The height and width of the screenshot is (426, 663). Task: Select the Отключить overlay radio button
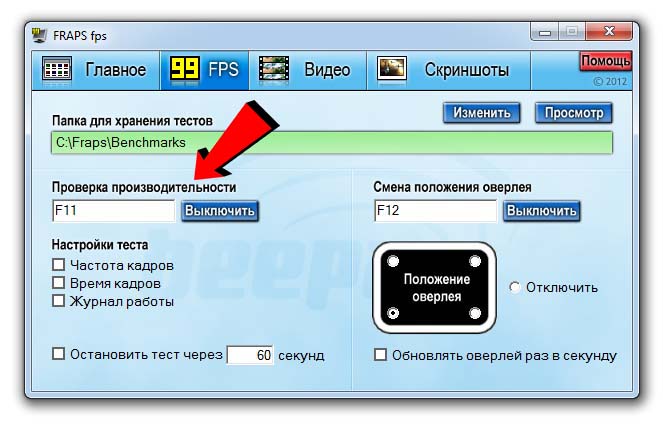click(x=515, y=287)
